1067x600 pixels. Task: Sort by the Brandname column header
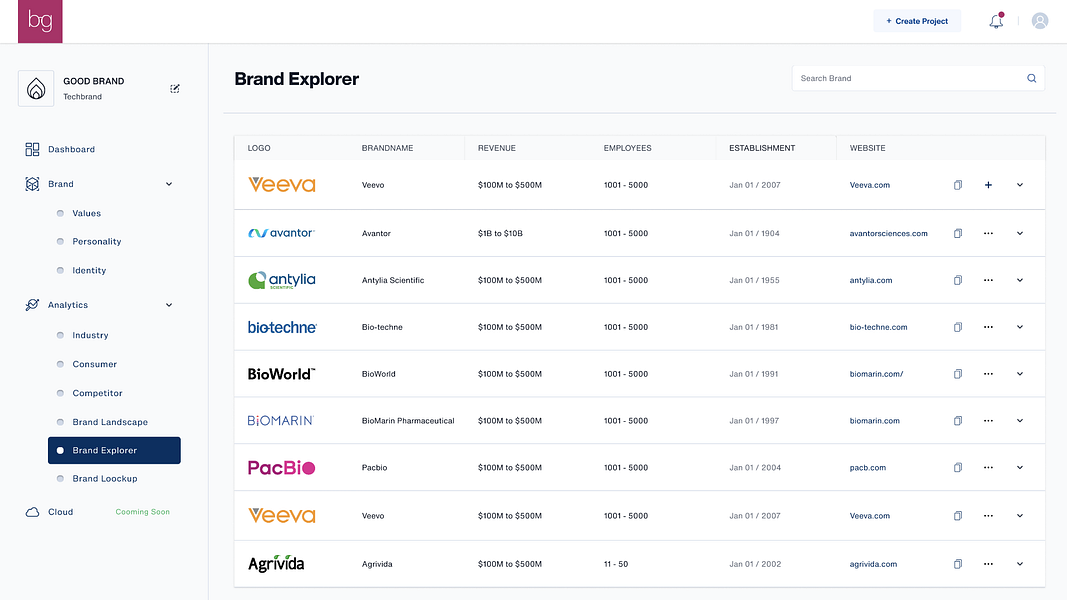click(387, 148)
